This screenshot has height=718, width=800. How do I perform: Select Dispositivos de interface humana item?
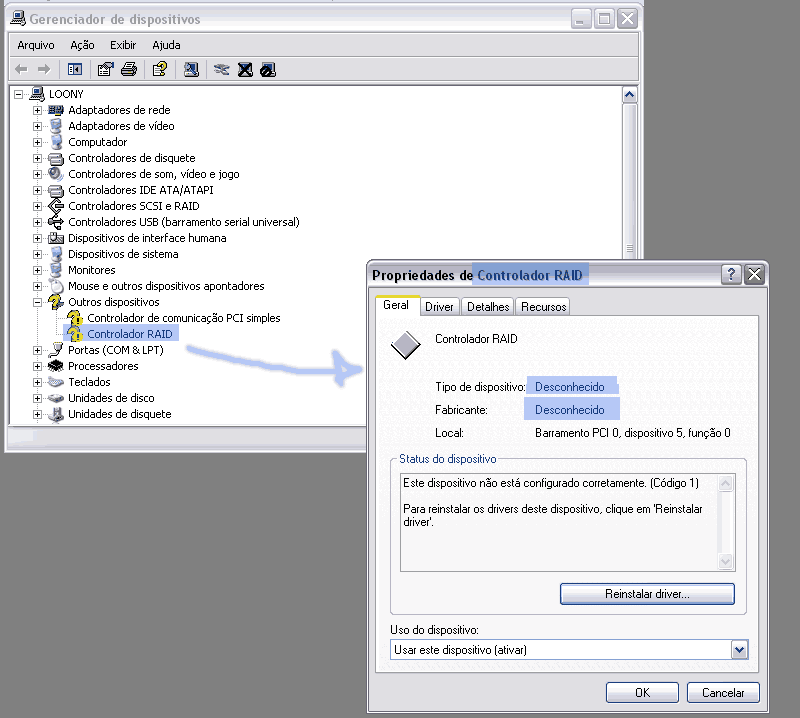pyautogui.click(x=147, y=238)
